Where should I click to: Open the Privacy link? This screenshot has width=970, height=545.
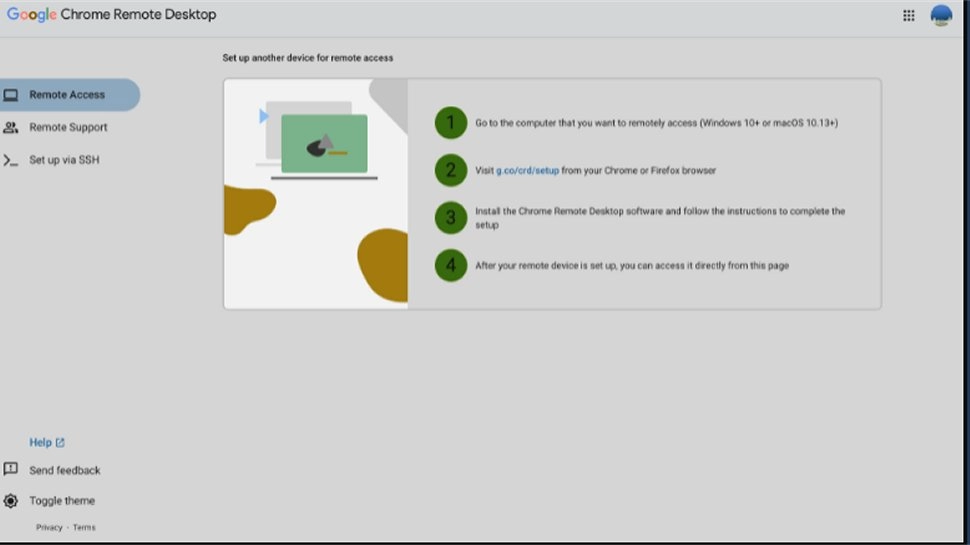(49, 528)
